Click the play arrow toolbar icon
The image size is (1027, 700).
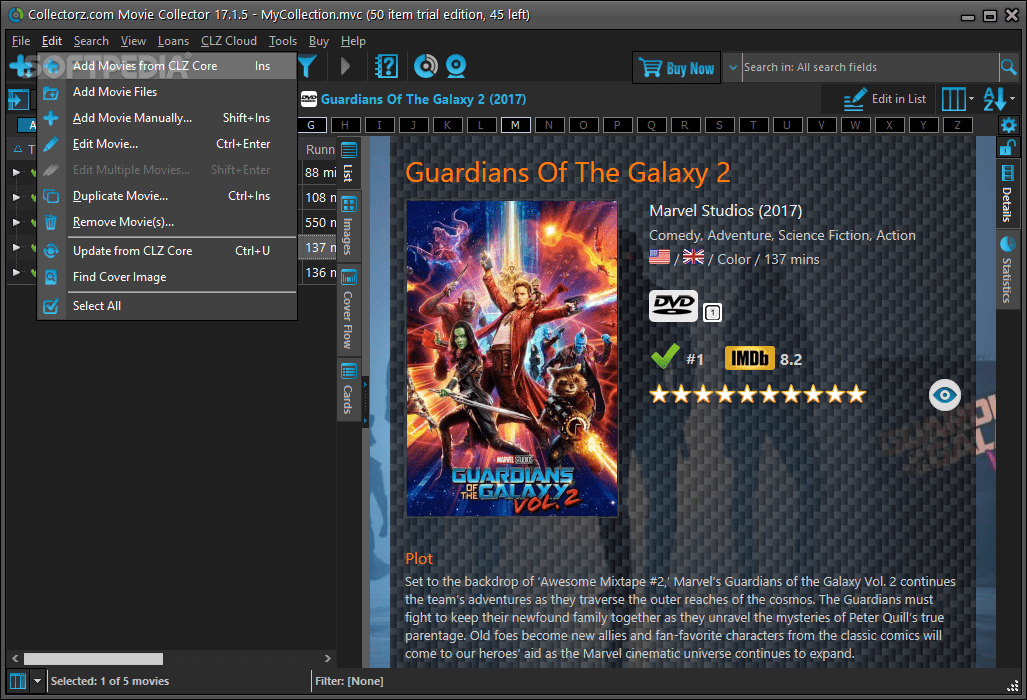coord(345,66)
